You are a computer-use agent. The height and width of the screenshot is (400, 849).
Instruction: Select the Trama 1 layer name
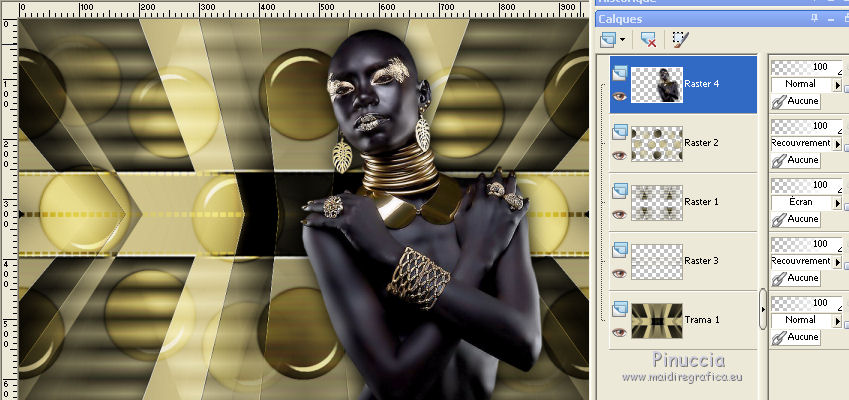(702, 320)
